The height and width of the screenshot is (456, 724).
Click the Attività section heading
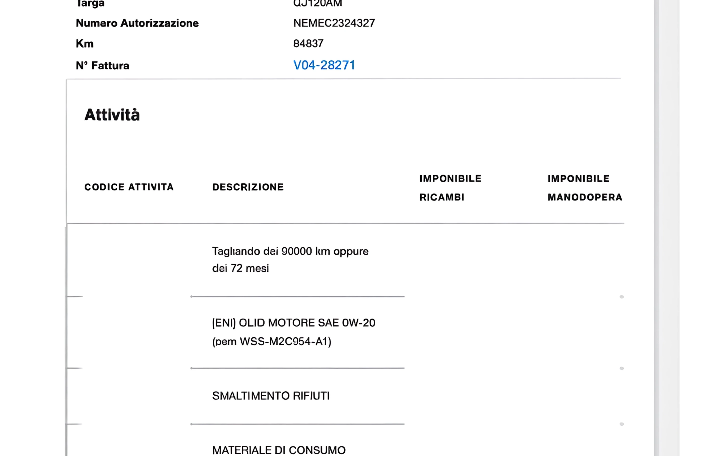coord(112,115)
